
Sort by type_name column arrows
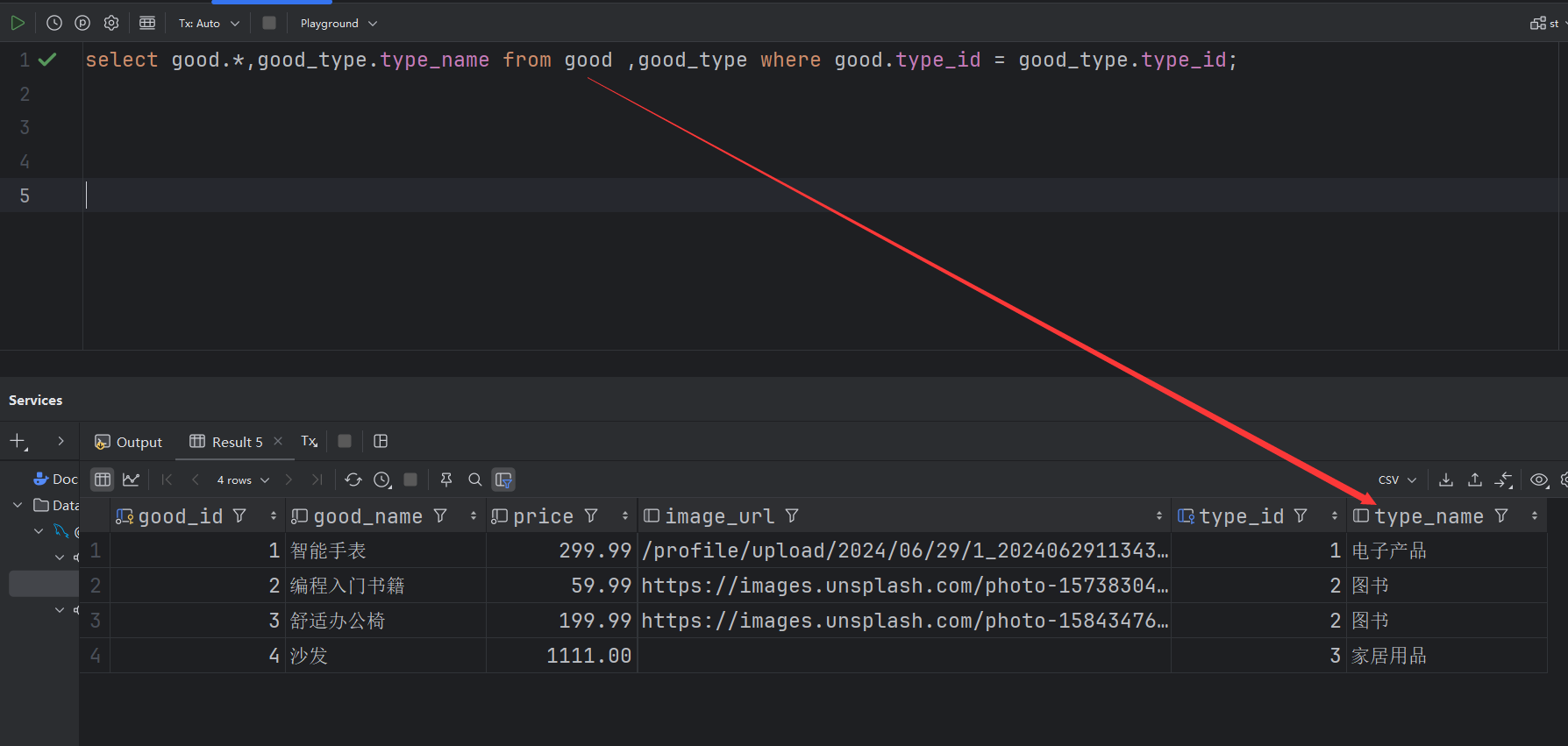point(1535,516)
